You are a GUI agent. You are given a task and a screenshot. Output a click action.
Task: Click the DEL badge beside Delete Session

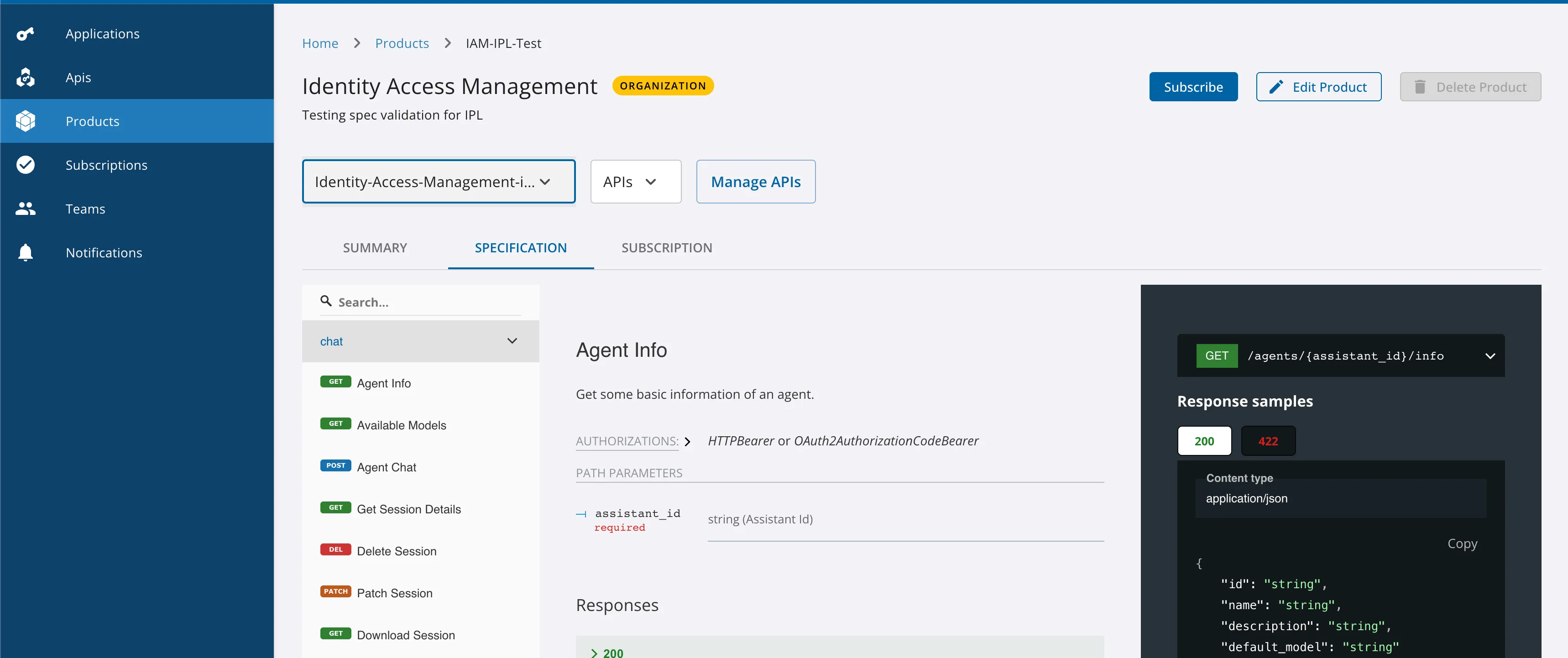335,550
